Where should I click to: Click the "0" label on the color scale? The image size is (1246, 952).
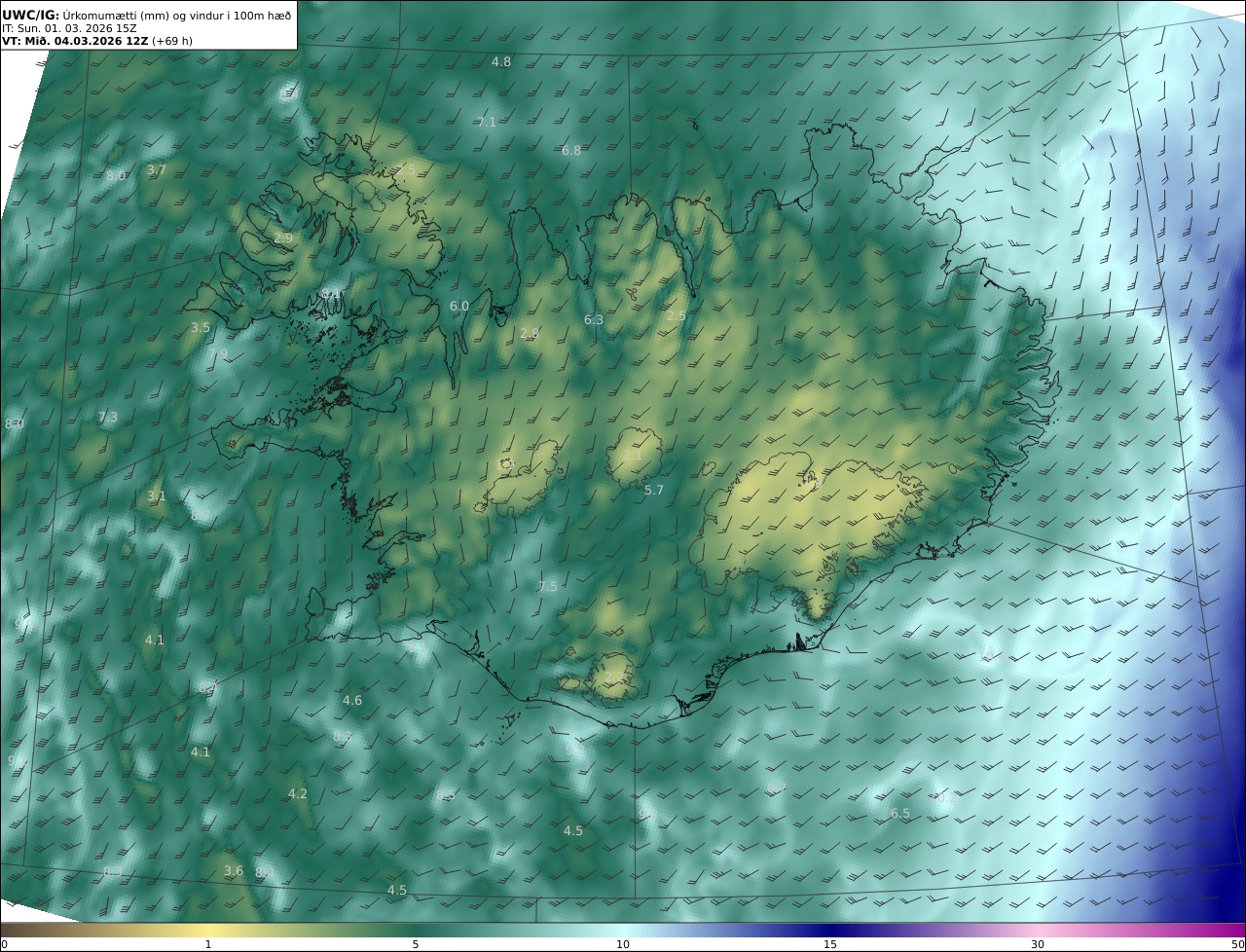coord(4,944)
